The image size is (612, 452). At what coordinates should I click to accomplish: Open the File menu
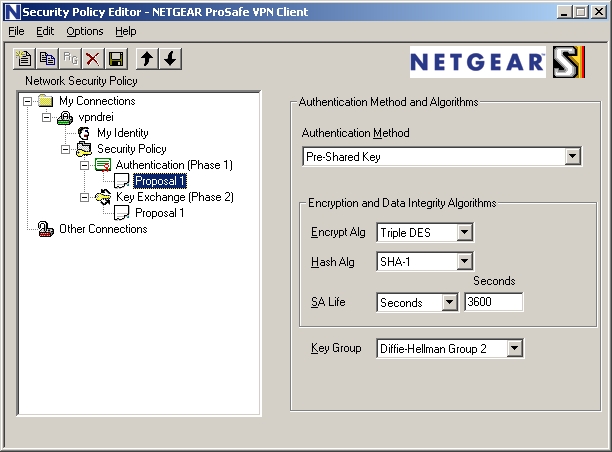(16, 31)
